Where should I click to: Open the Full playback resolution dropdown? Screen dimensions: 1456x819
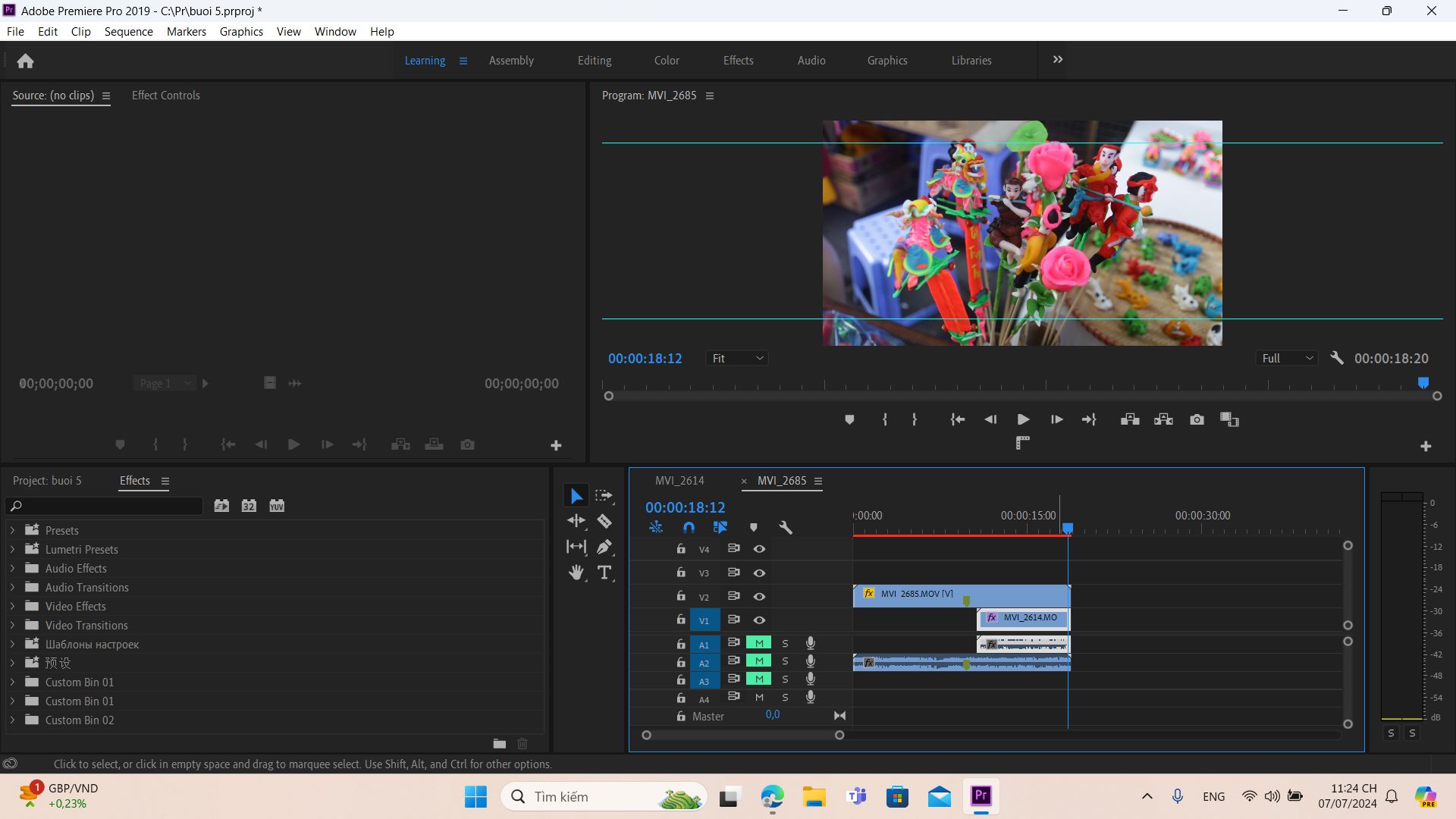tap(1287, 358)
